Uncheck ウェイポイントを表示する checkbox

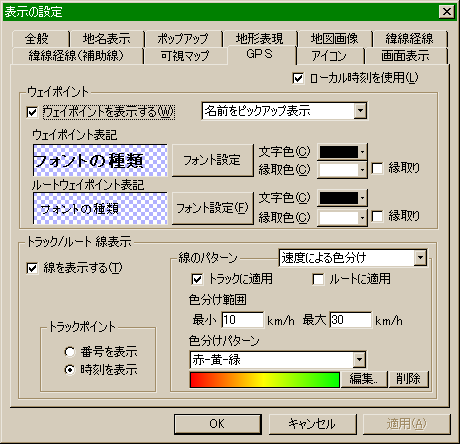pyautogui.click(x=32, y=112)
